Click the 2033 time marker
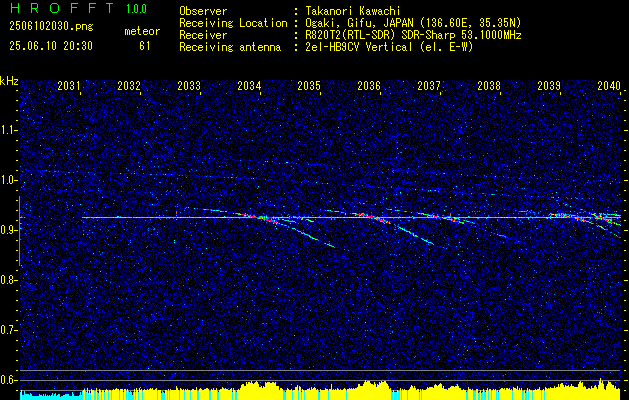This screenshot has width=629, height=400. [189, 85]
